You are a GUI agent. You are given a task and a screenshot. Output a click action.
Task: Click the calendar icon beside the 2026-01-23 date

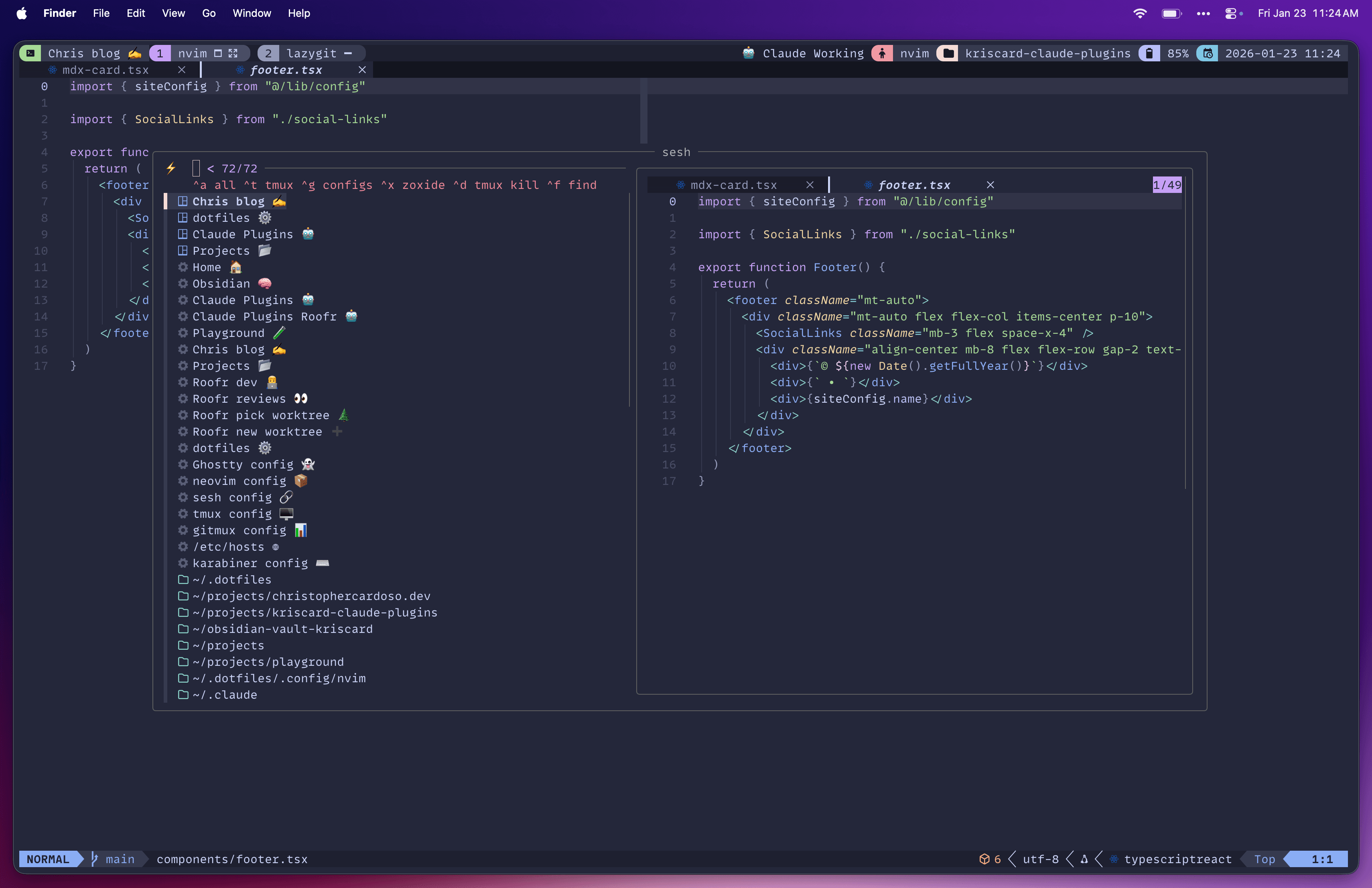(x=1208, y=53)
